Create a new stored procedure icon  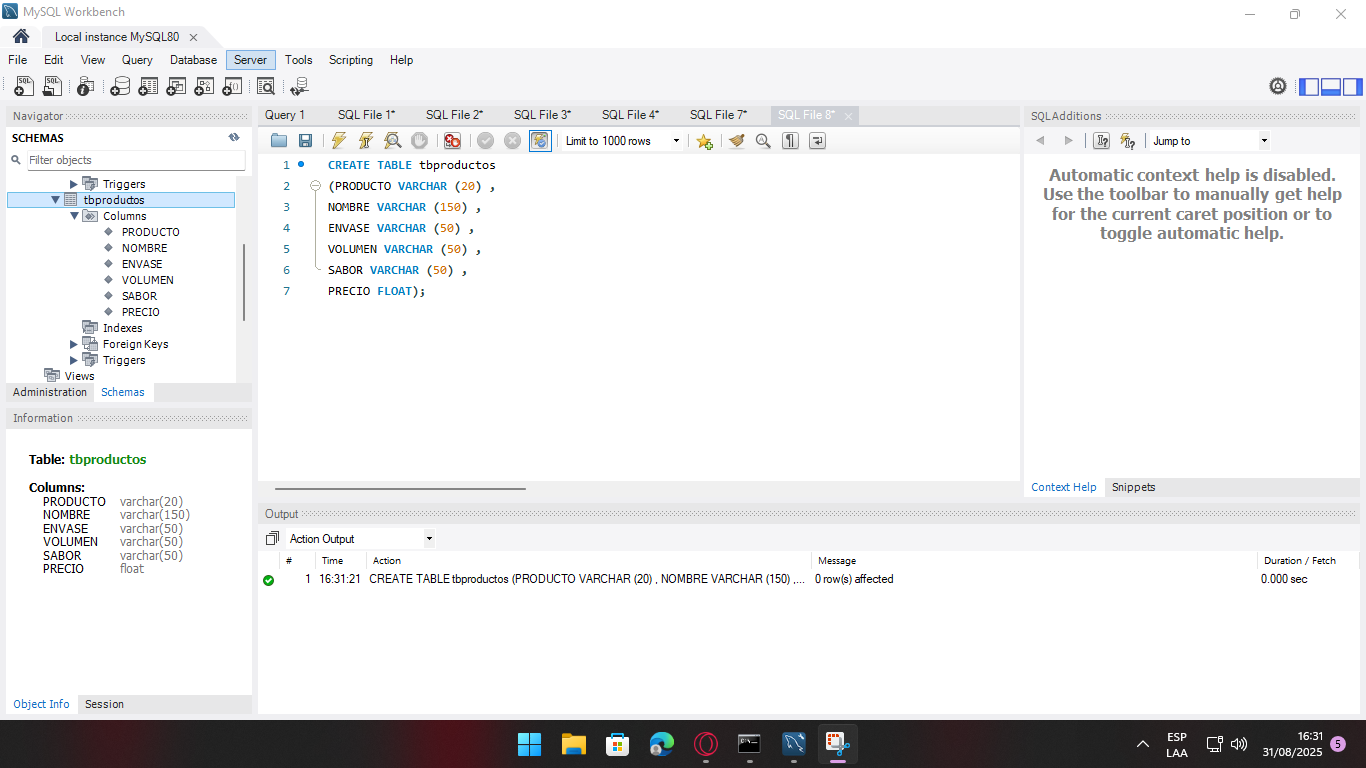(204, 87)
